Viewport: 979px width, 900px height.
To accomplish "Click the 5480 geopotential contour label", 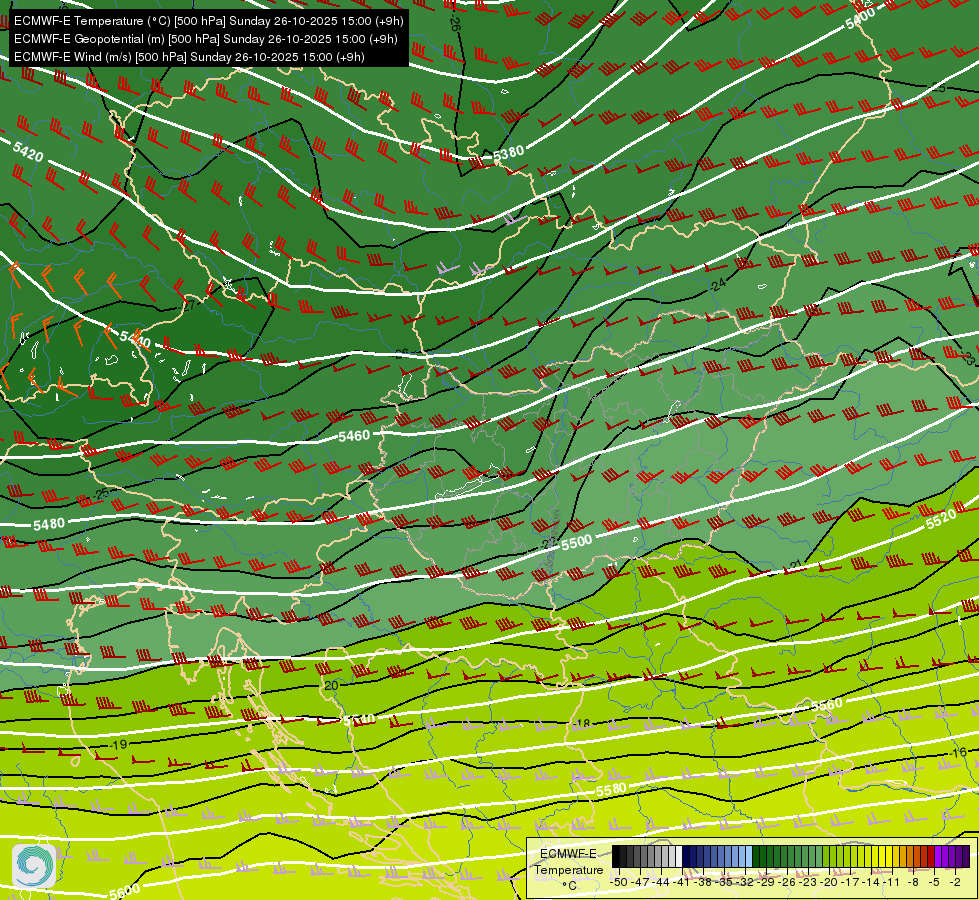I will tap(49, 524).
